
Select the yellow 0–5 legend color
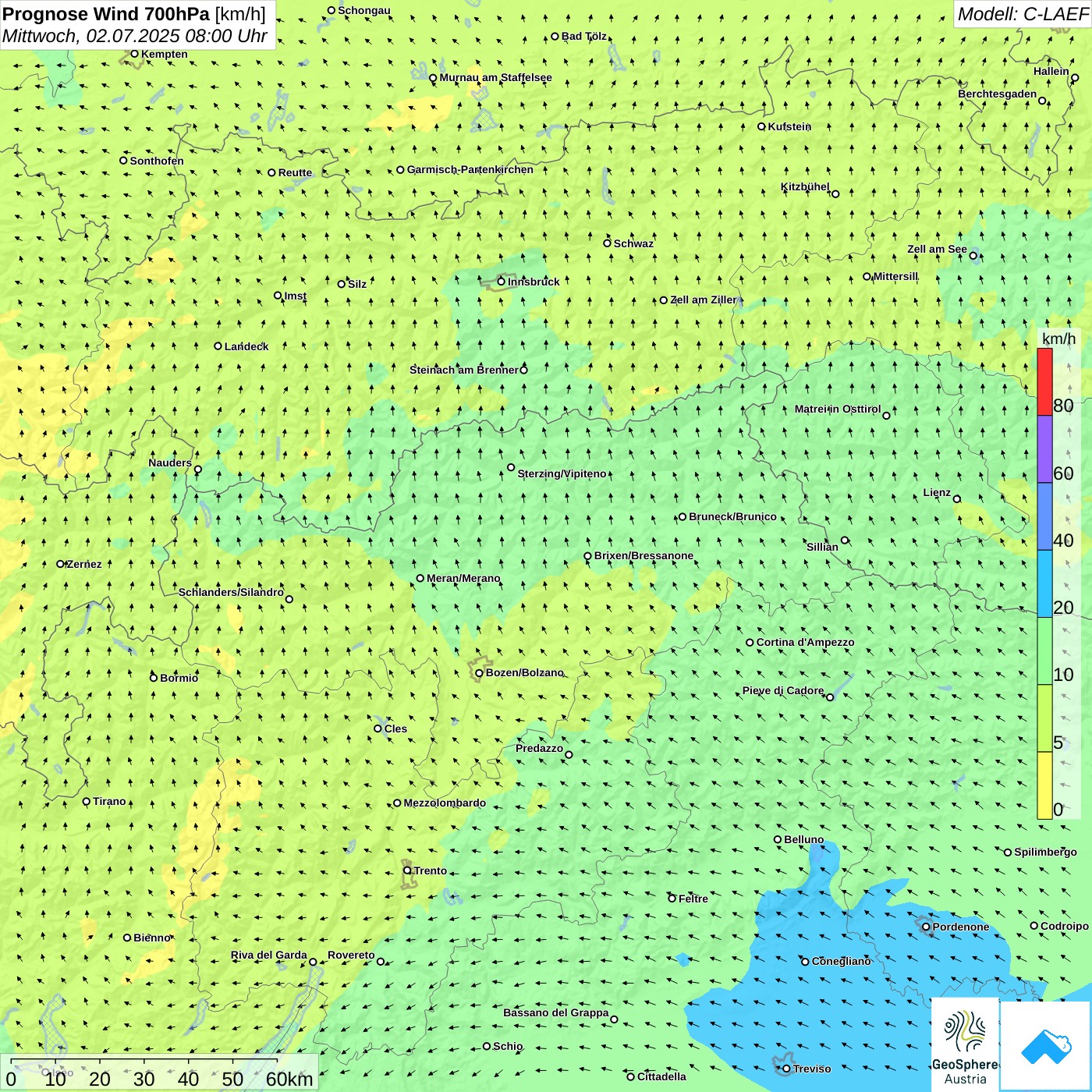pyautogui.click(x=1044, y=785)
